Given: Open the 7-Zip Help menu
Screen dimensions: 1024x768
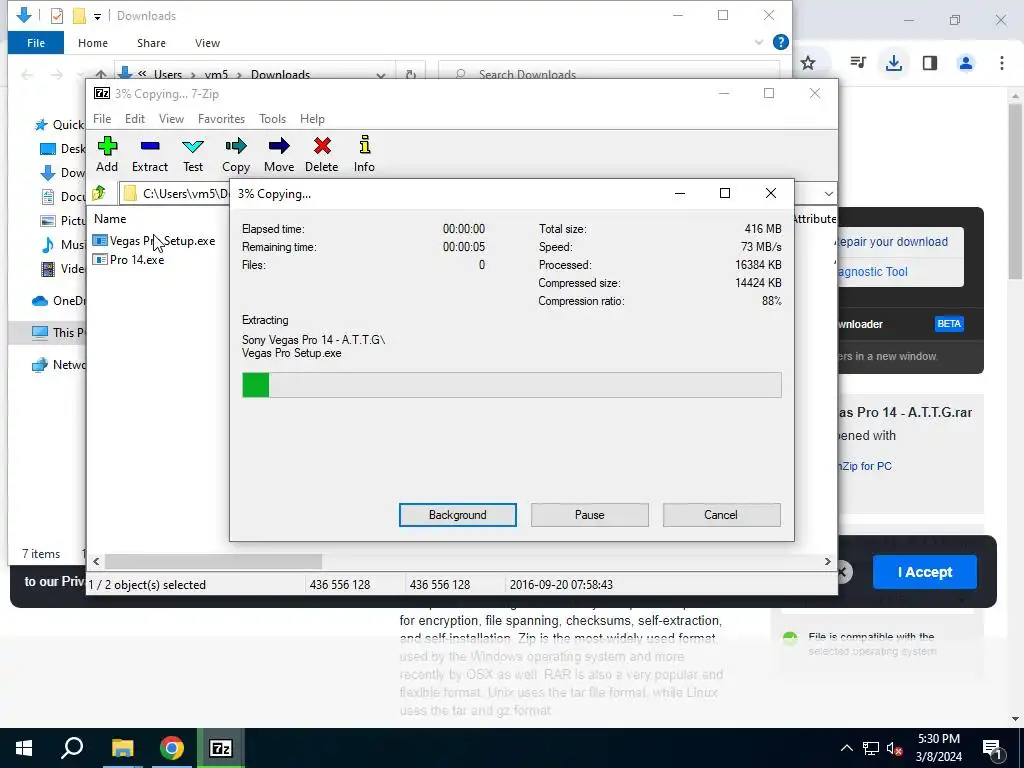Looking at the screenshot, I should (x=312, y=119).
